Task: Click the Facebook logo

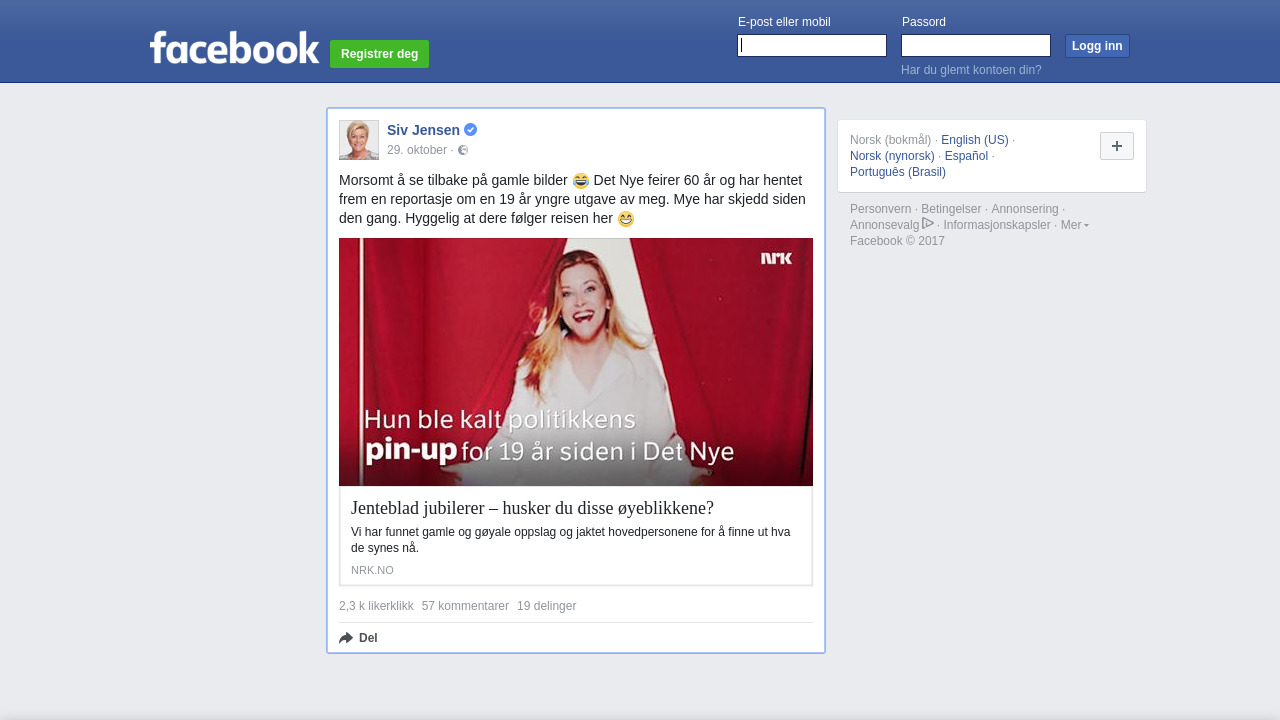Action: click(x=234, y=47)
